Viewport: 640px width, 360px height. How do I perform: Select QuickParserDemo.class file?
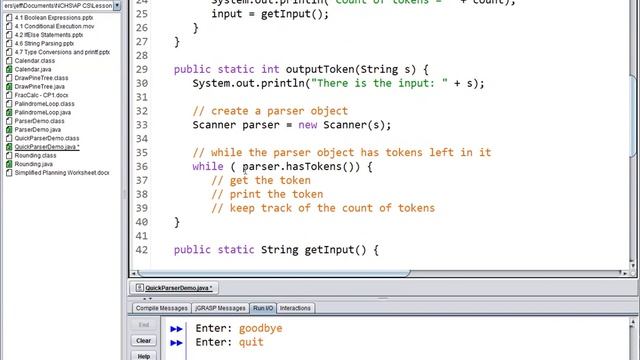pos(47,138)
